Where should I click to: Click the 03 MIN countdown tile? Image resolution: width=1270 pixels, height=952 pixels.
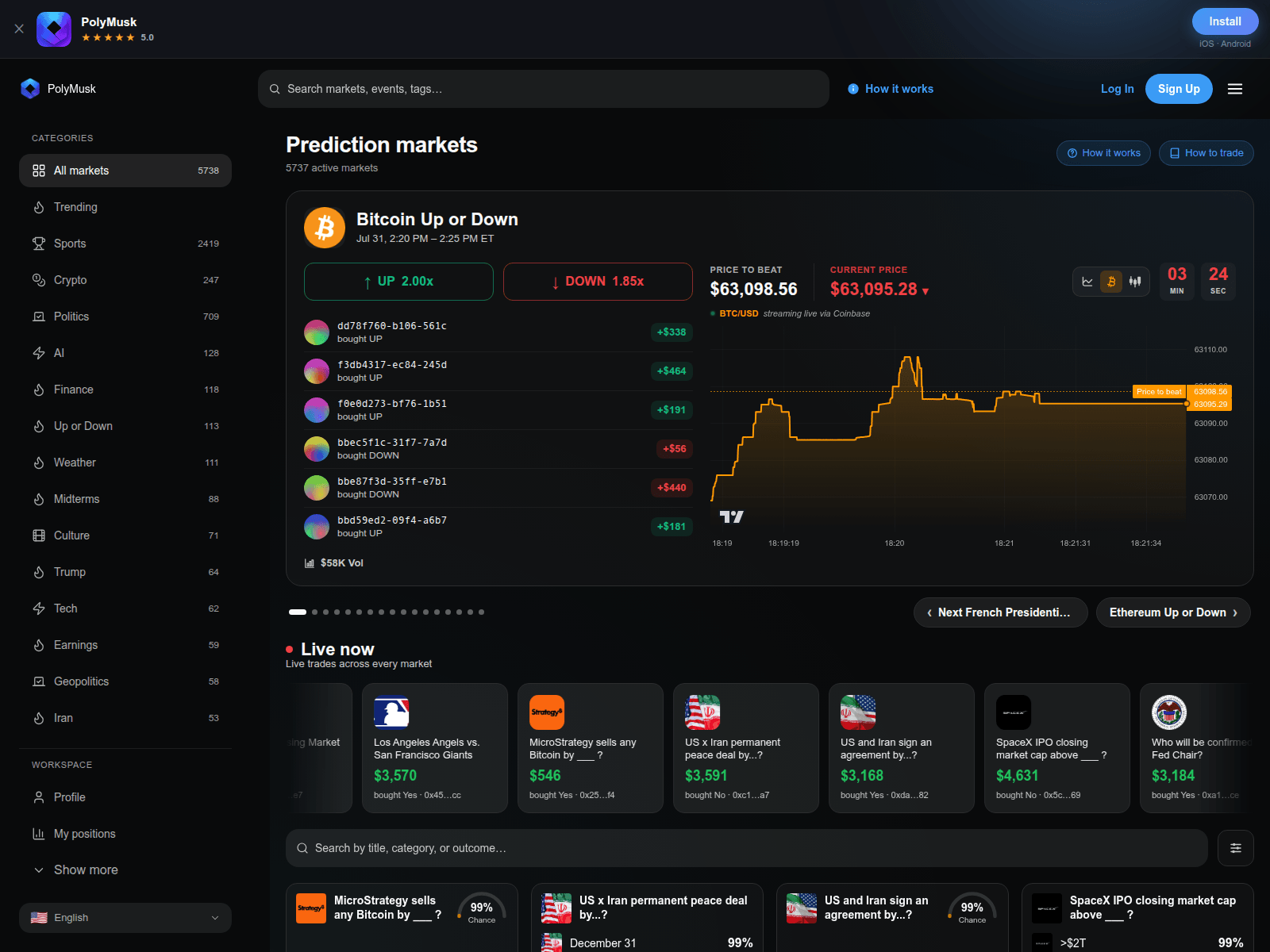click(x=1177, y=282)
